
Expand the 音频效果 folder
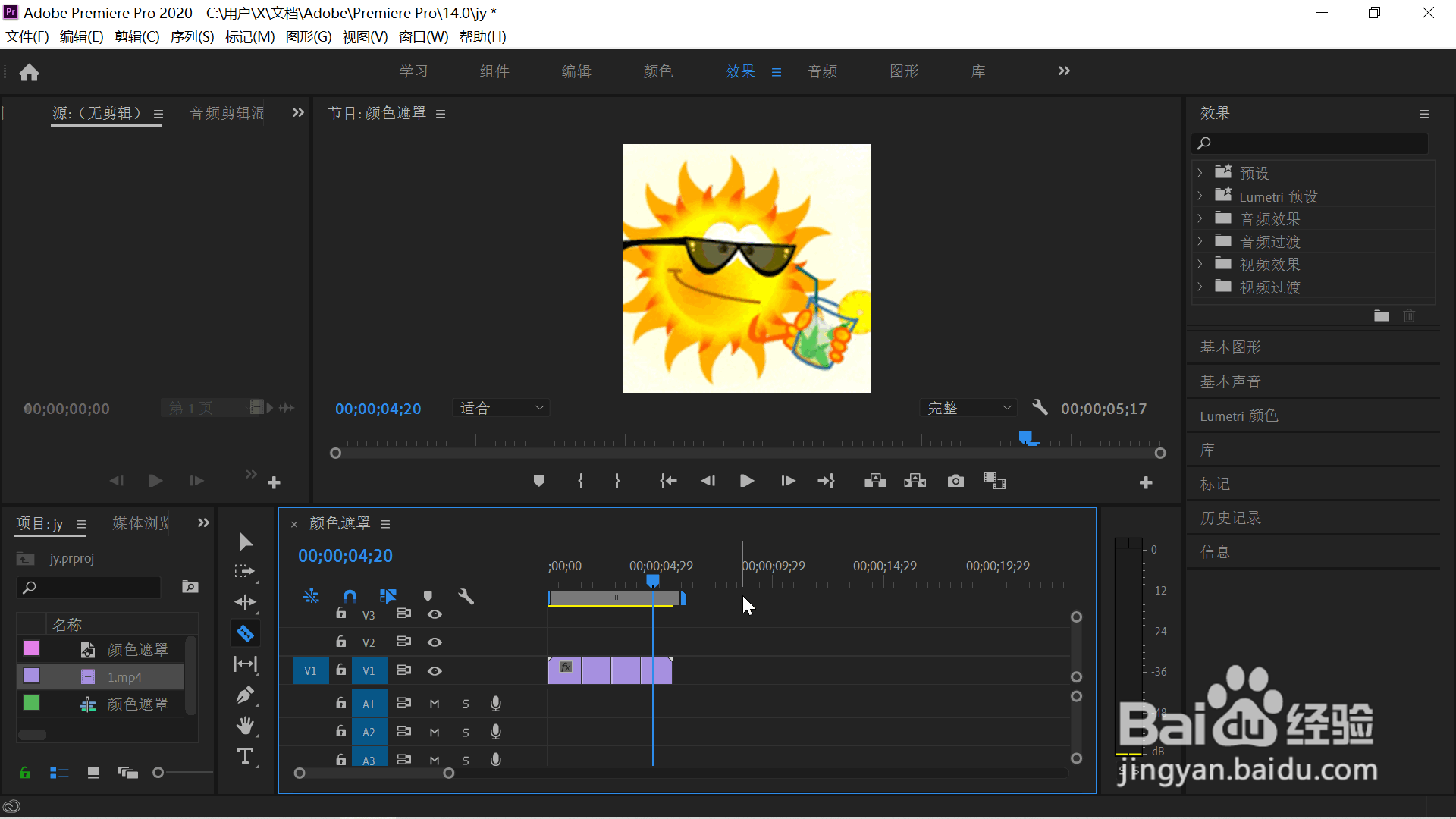click(x=1200, y=218)
